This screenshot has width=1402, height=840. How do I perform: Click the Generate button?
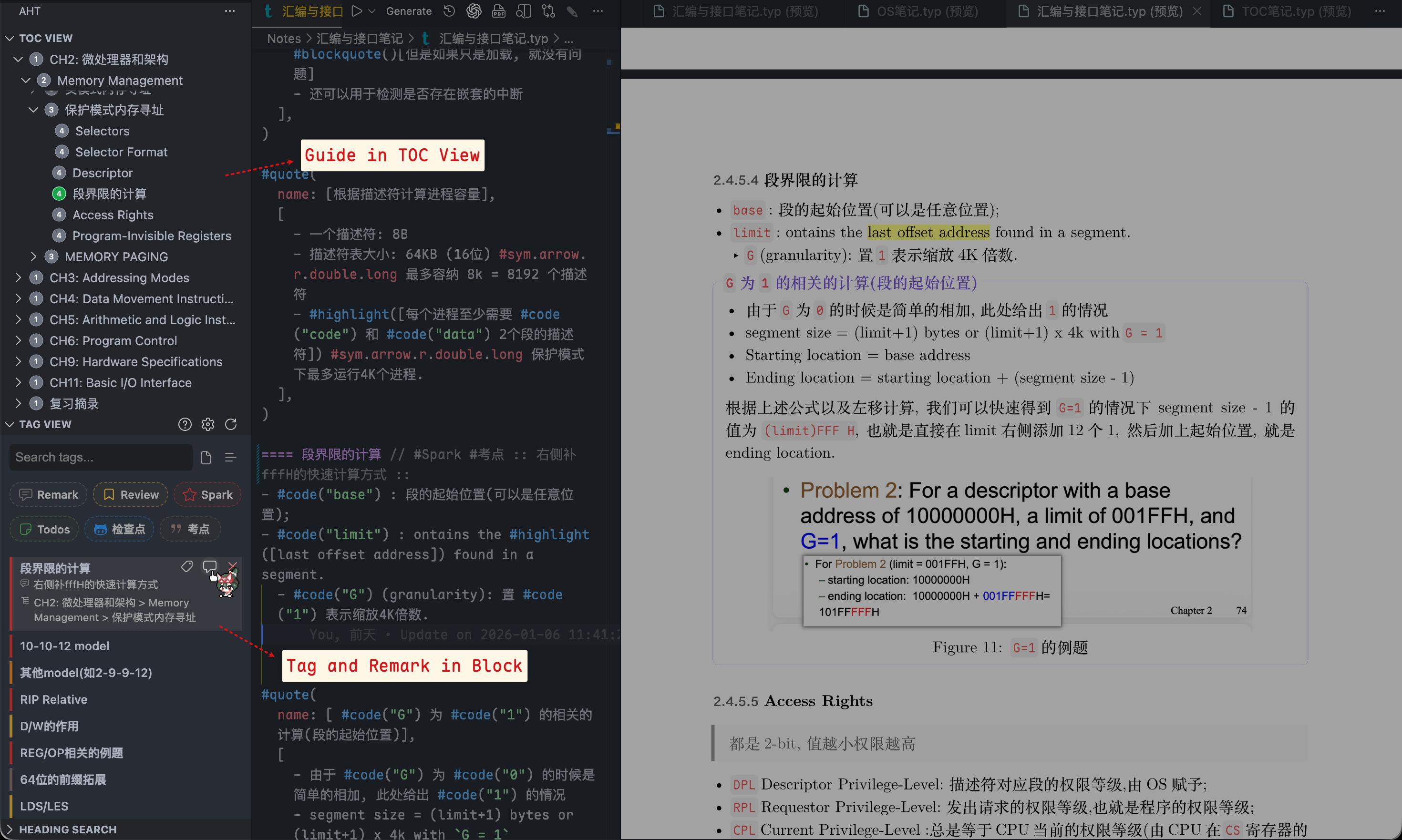pos(408,11)
